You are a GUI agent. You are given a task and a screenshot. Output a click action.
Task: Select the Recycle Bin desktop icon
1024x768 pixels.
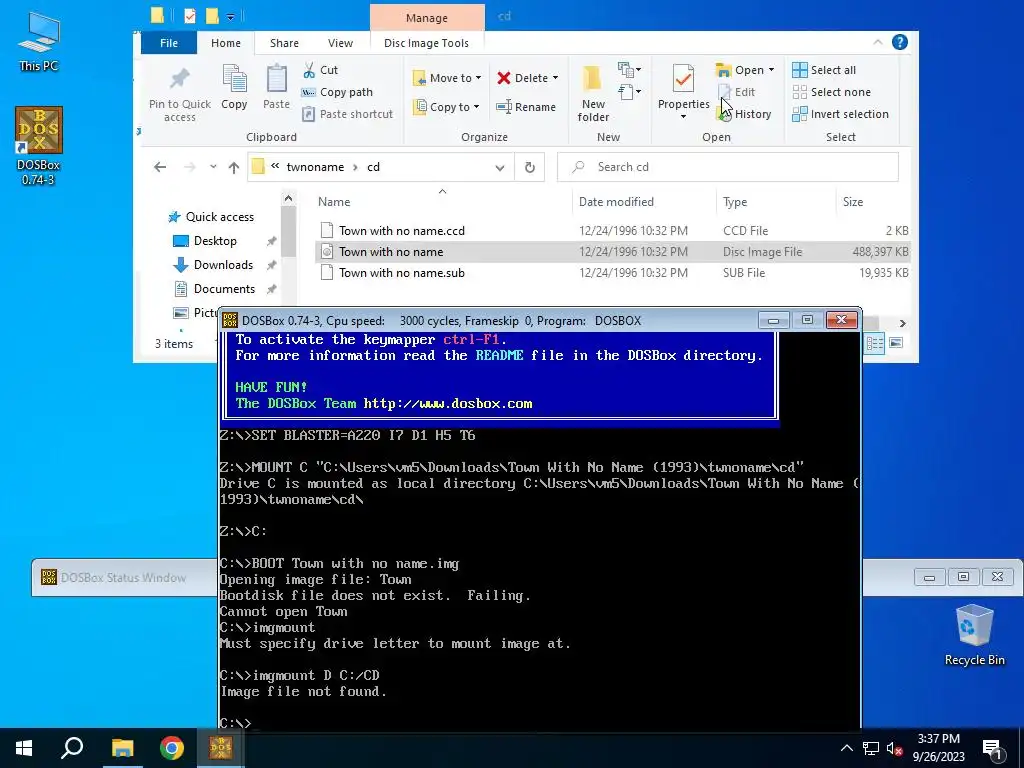(x=974, y=635)
